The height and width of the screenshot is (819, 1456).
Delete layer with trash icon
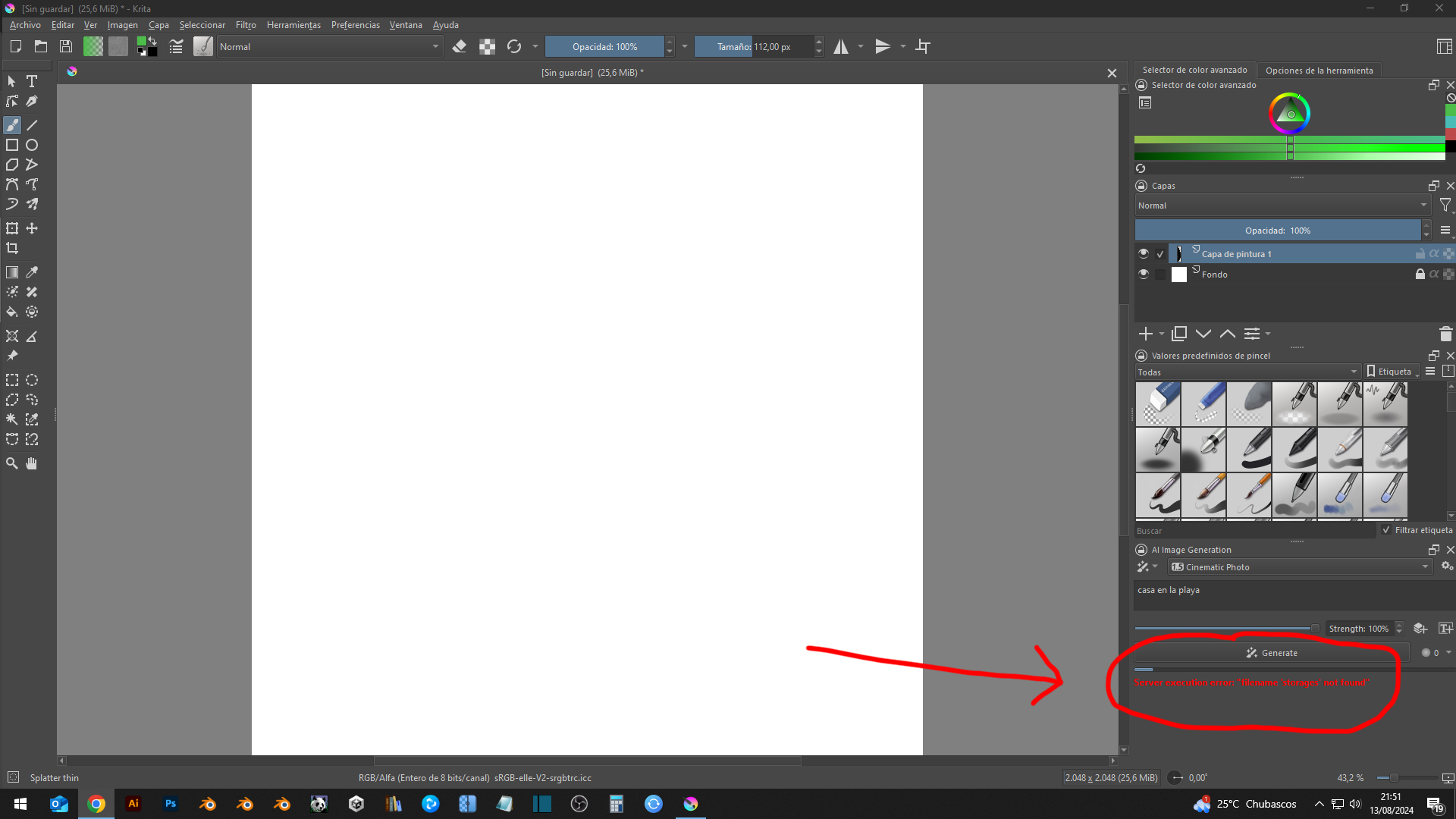[x=1445, y=334]
